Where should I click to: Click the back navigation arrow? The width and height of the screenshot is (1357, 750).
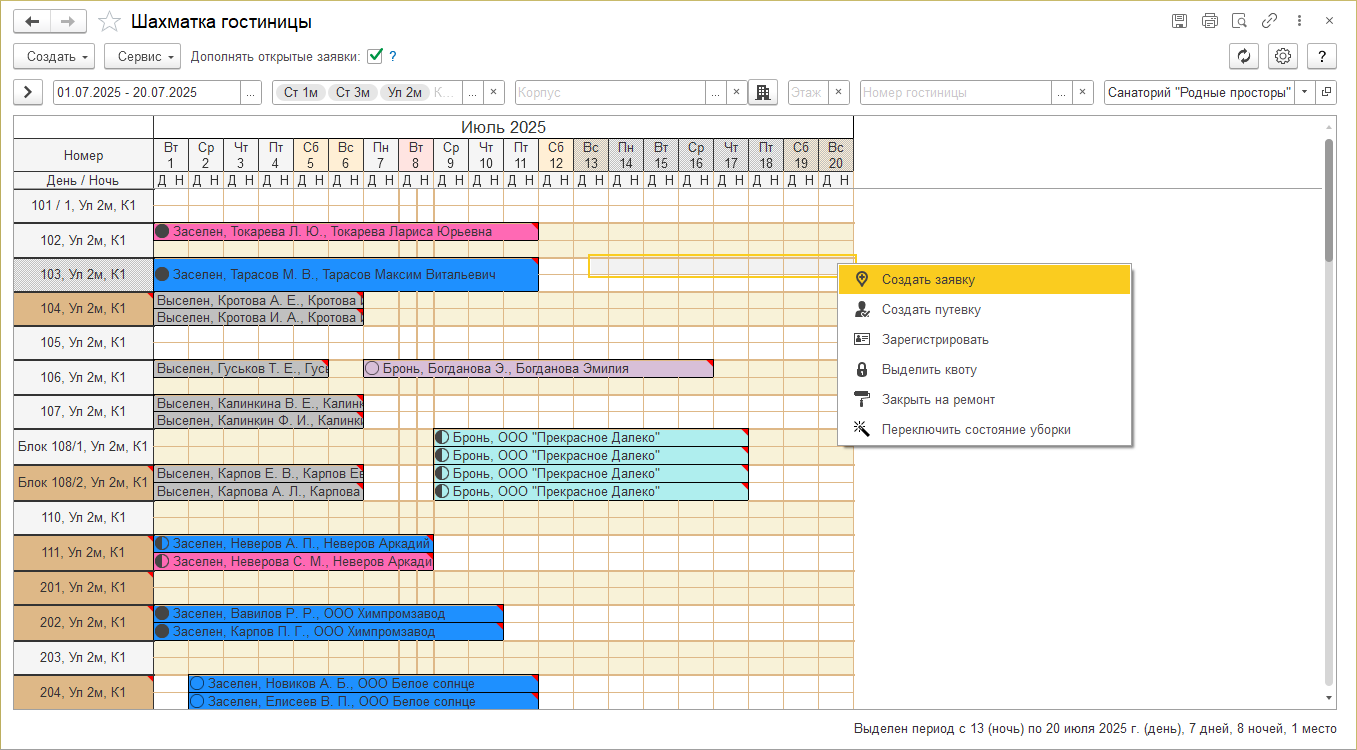pos(32,22)
